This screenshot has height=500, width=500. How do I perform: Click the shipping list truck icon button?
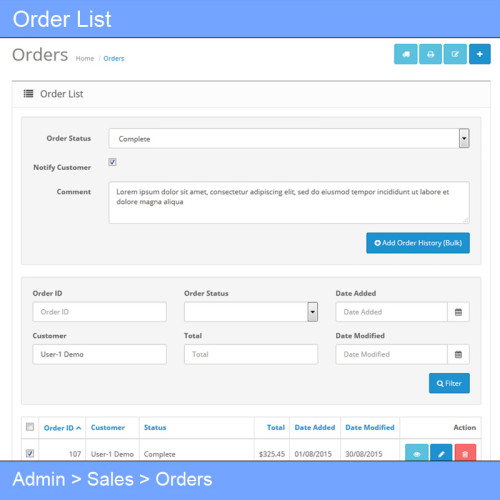coord(405,54)
